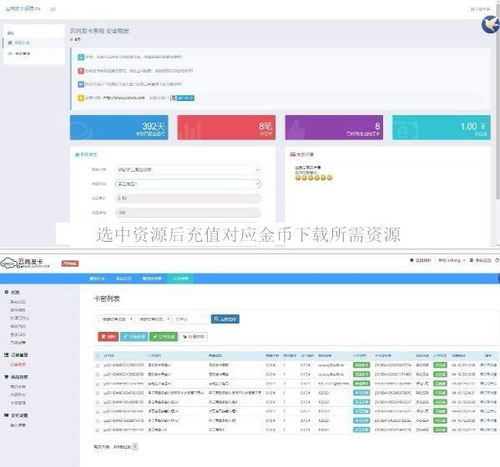This screenshot has height=467, width=500.
Task: Click the teal notice icon in announcements
Action: (x=81, y=57)
